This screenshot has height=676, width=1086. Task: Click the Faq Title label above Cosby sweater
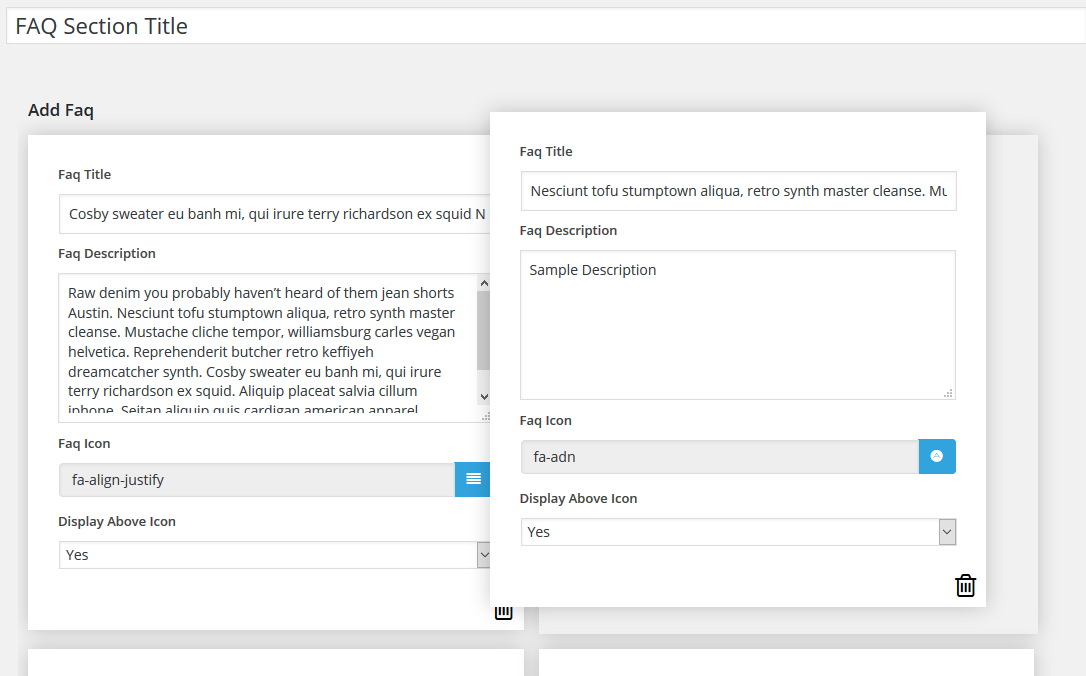[x=84, y=175]
